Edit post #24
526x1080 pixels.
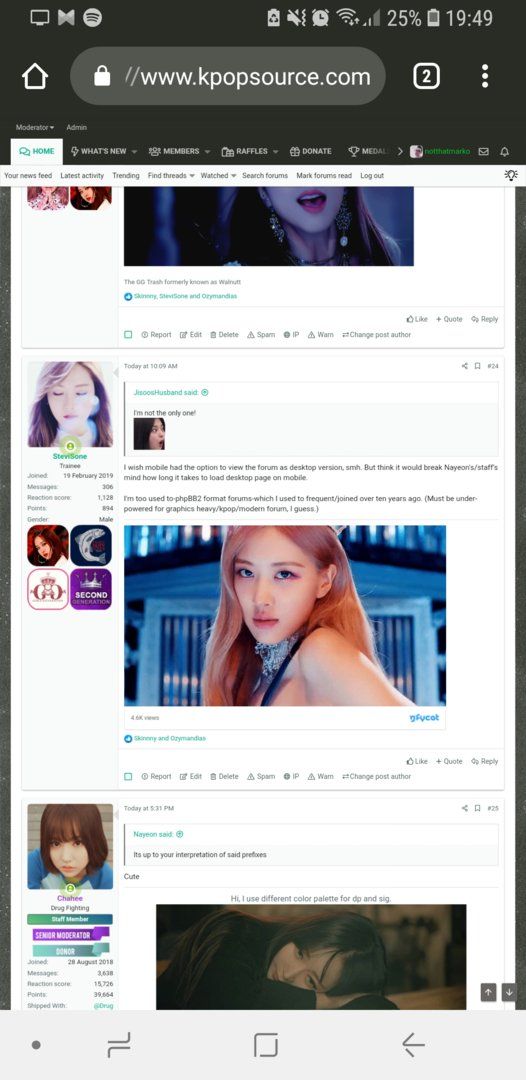point(191,776)
